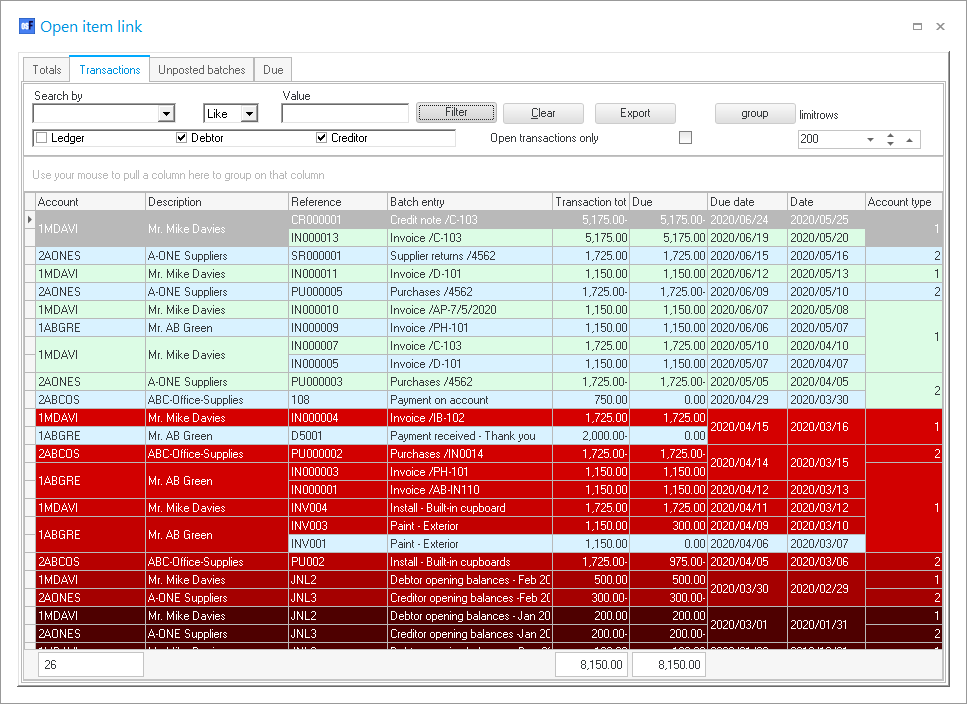The width and height of the screenshot is (967, 704).
Task: Click the Export button
Action: (635, 113)
